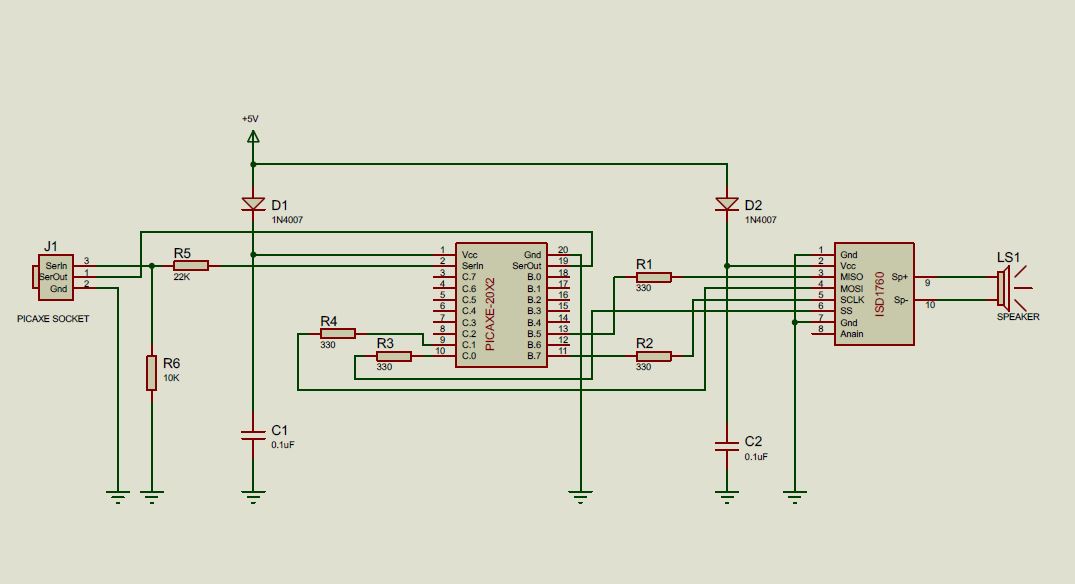Screen dimensions: 1075x584
Task: Click the Sp- pin label on ISD1760
Action: point(901,300)
